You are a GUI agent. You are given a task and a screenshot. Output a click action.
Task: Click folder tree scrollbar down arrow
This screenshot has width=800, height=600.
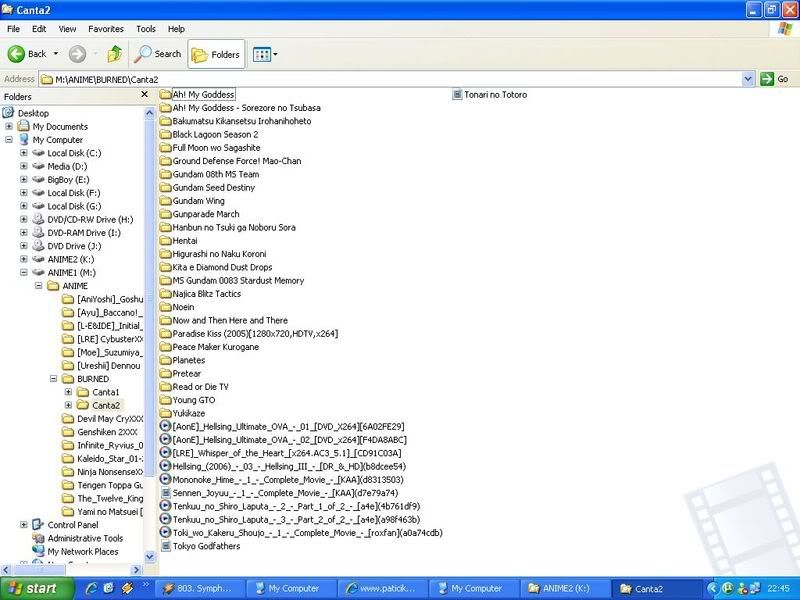coord(149,556)
